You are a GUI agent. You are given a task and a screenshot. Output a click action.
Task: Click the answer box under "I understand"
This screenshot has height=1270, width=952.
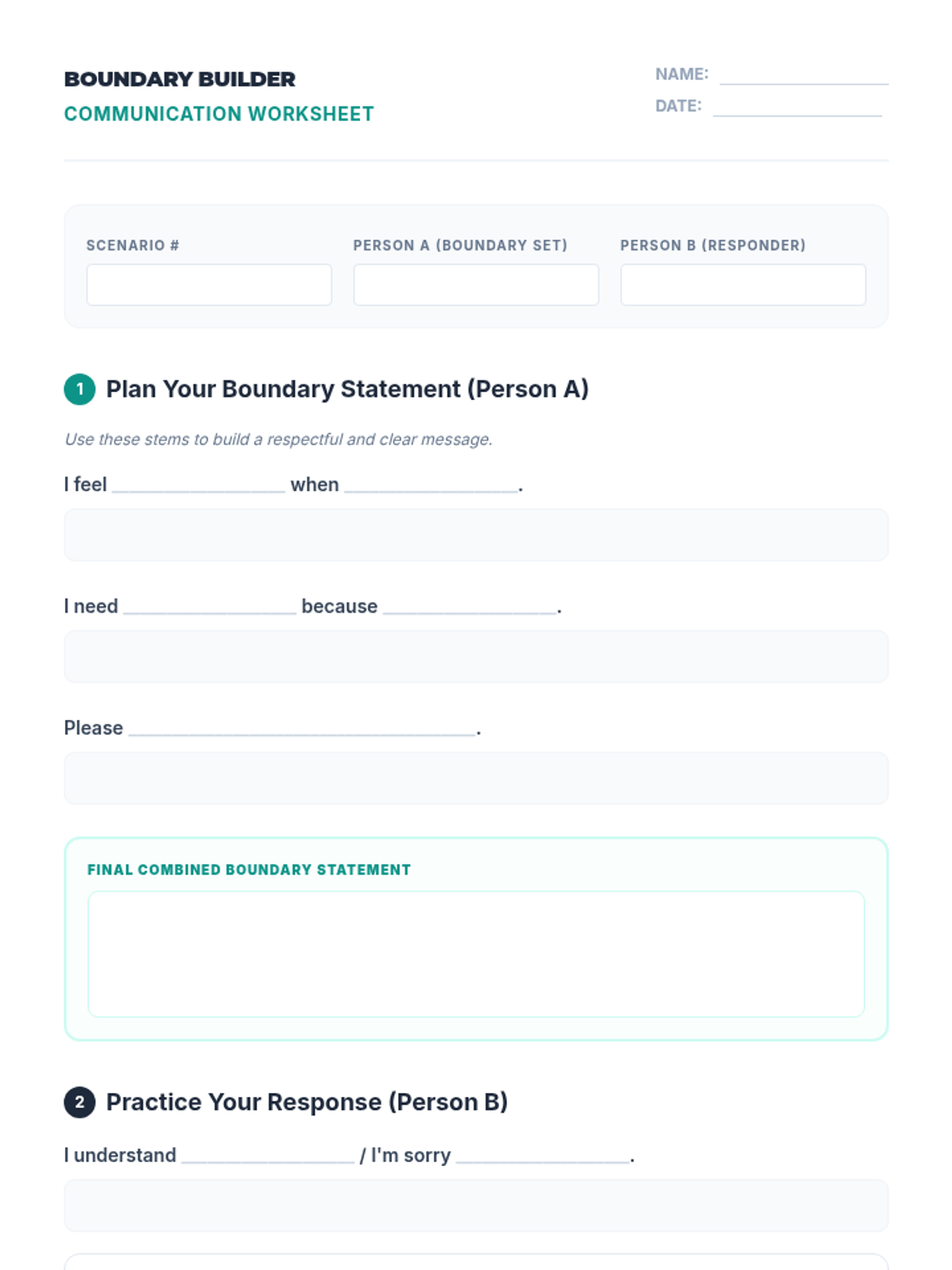[476, 1205]
